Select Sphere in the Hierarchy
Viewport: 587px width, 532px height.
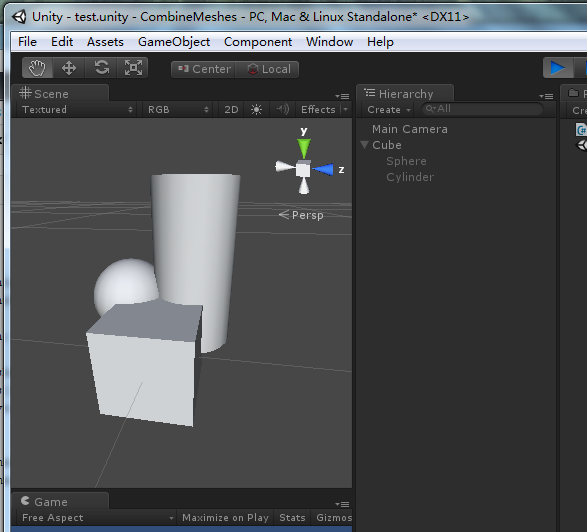click(406, 161)
